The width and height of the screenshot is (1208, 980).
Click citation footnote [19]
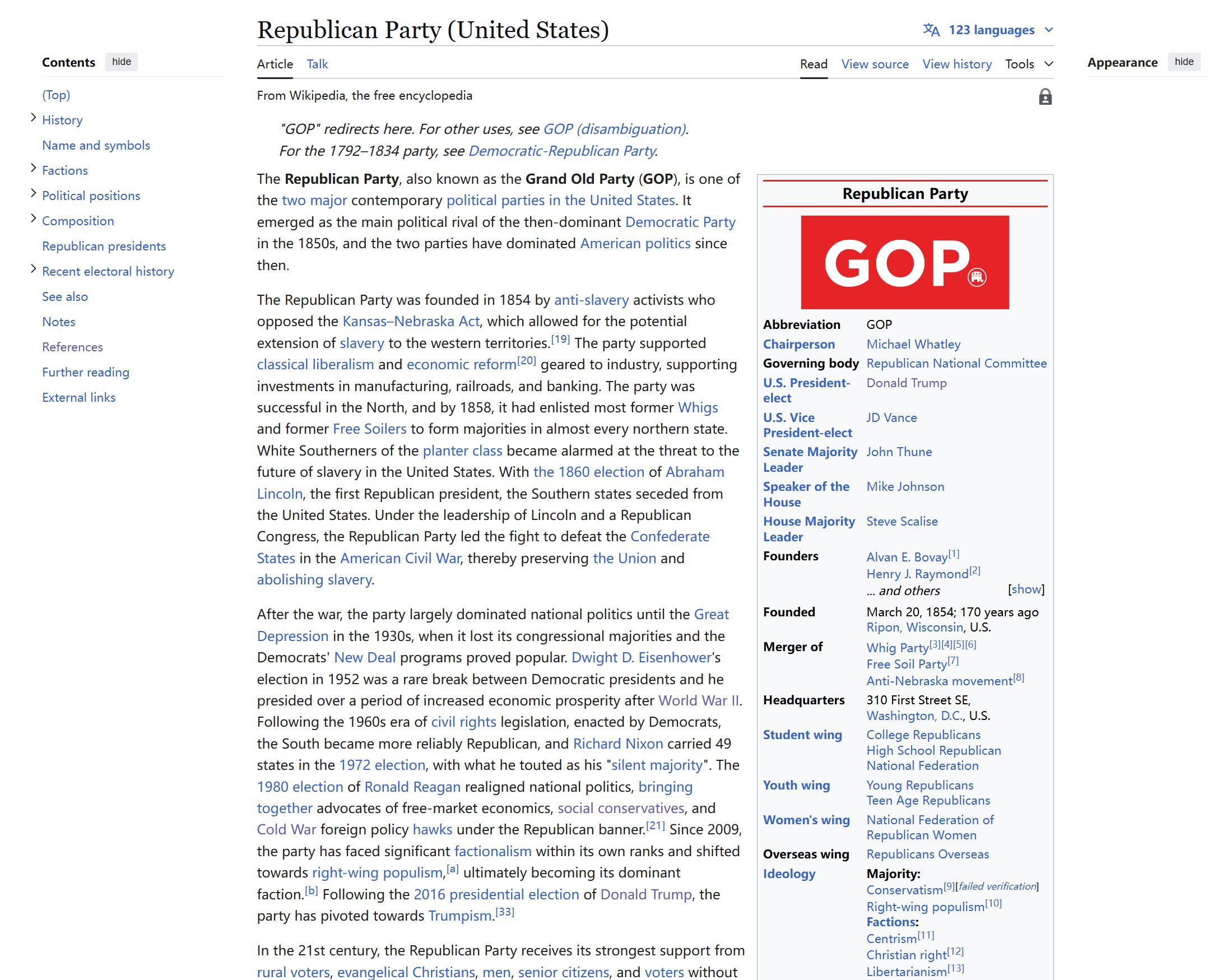(x=560, y=340)
